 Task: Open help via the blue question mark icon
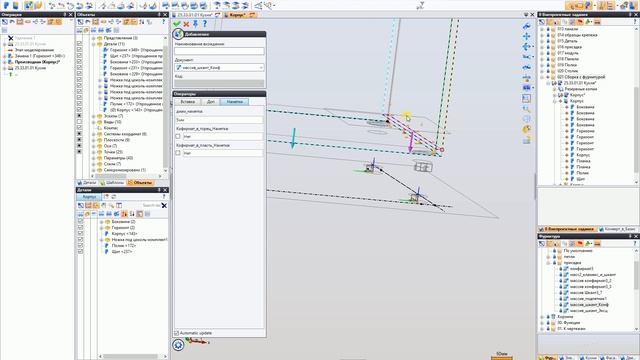(205, 24)
